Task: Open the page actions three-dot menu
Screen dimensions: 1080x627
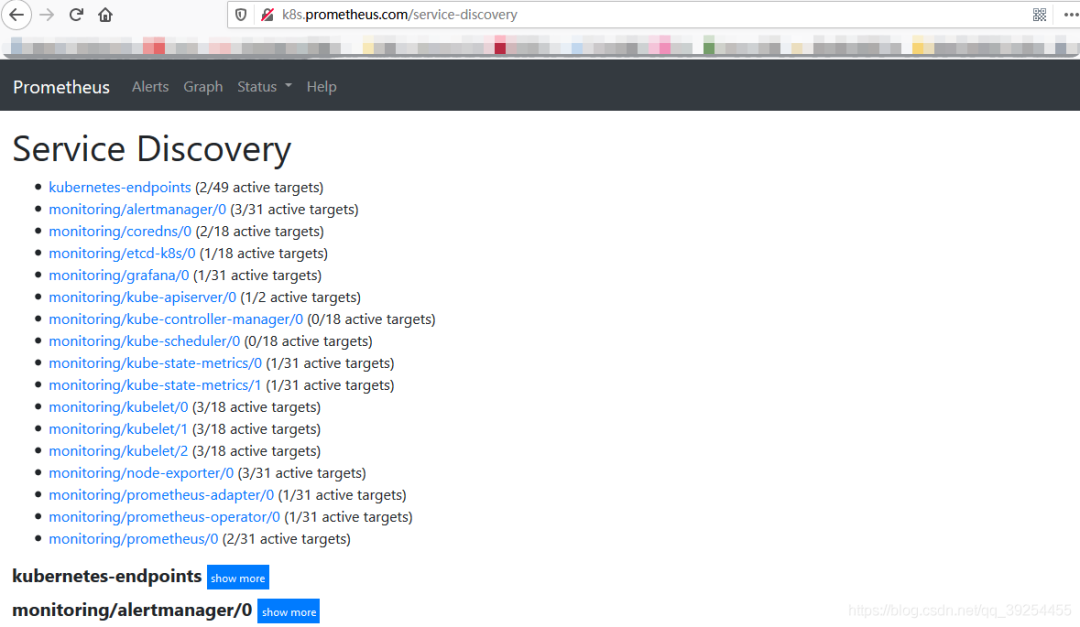Action: click(x=1070, y=14)
